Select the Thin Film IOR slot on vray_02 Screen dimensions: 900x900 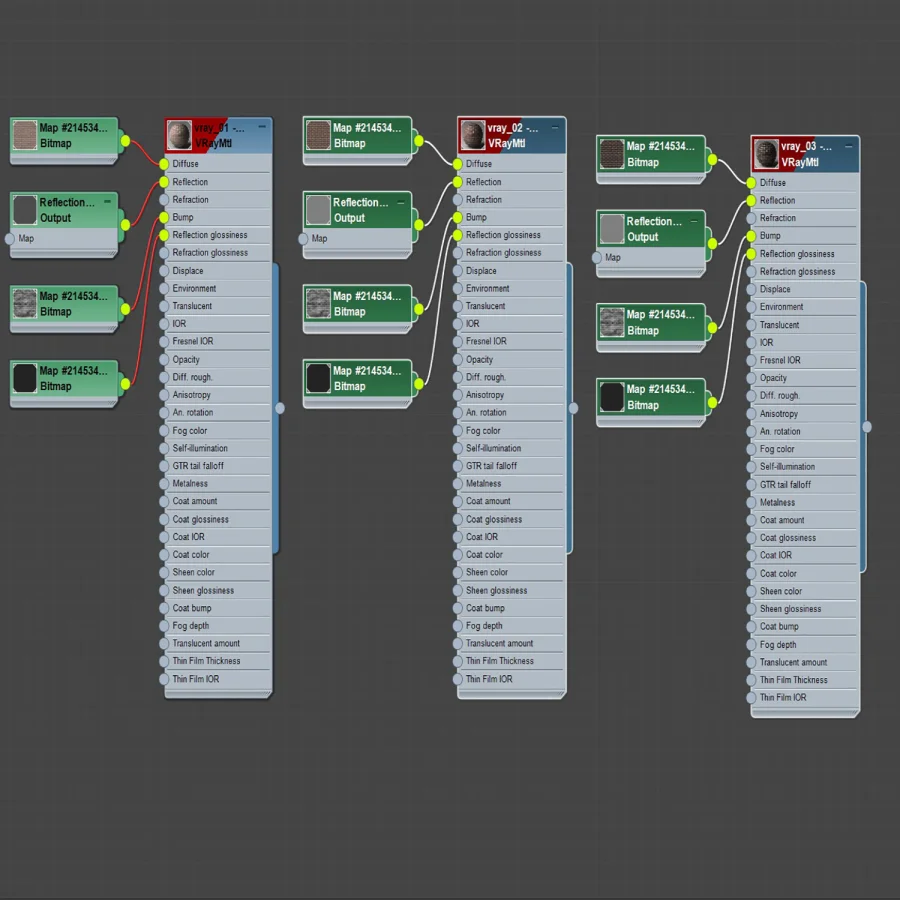tap(511, 679)
